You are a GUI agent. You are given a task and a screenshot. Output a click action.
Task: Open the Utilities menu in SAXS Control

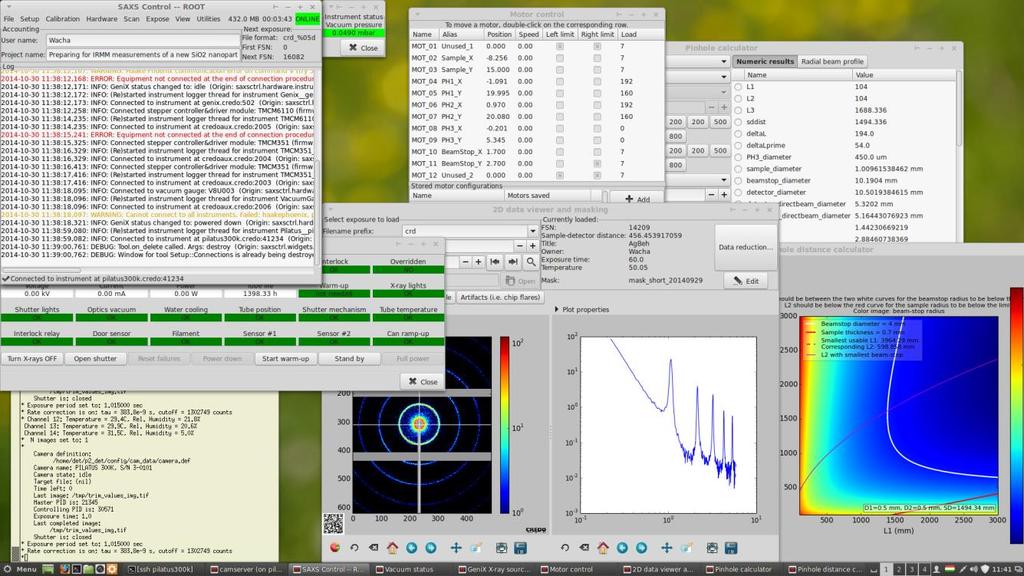click(x=208, y=19)
